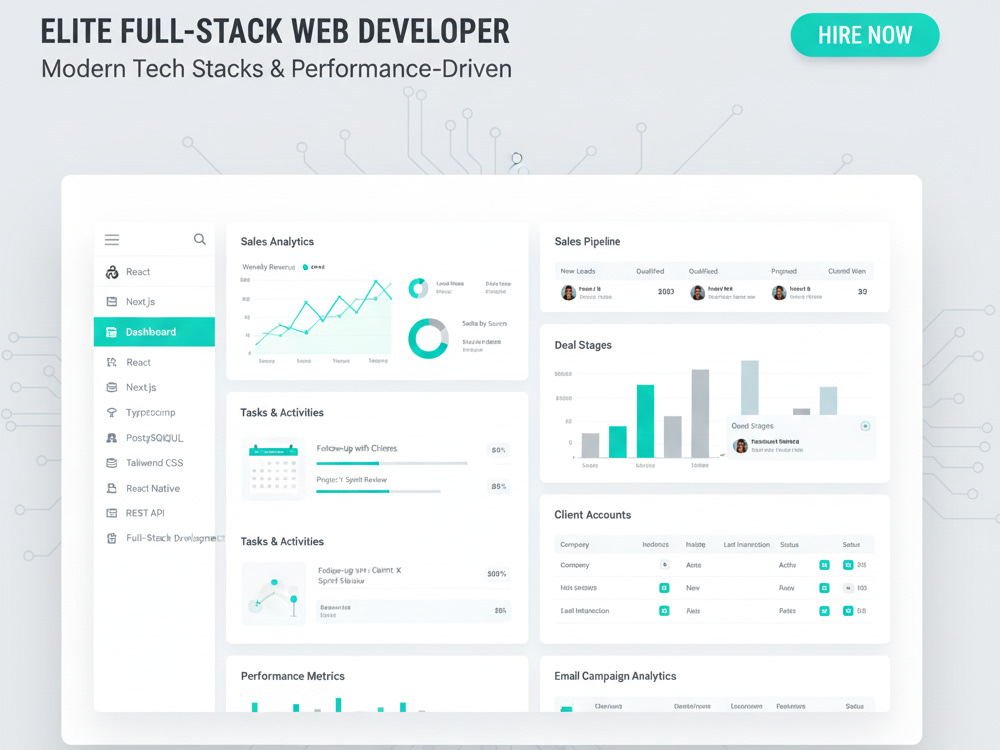Click the small donut chart in Sales Analytics

(x=418, y=288)
